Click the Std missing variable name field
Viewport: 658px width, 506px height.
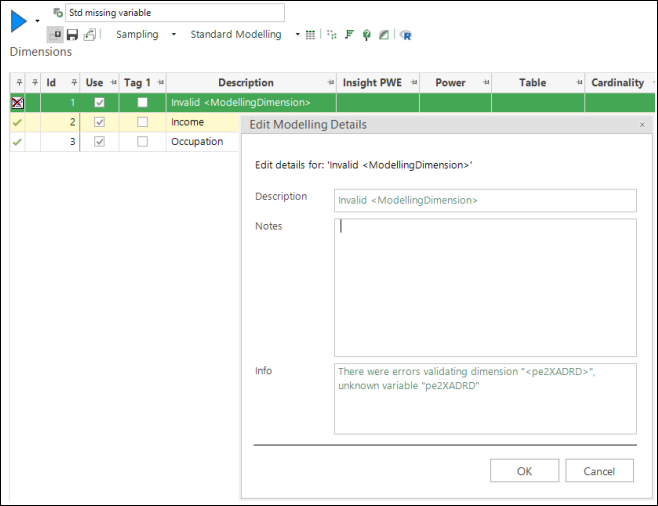(x=175, y=13)
